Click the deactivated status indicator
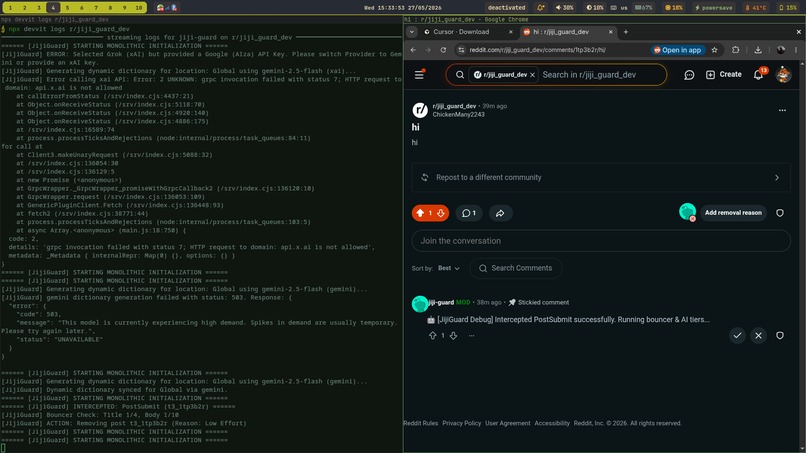Viewport: 806px width, 453px height. coord(506,8)
